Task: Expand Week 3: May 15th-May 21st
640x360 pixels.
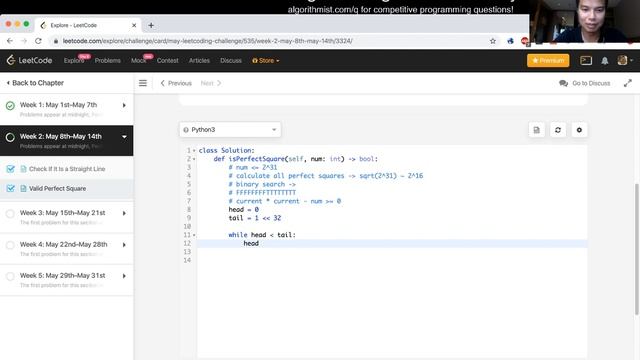Action: 124,213
